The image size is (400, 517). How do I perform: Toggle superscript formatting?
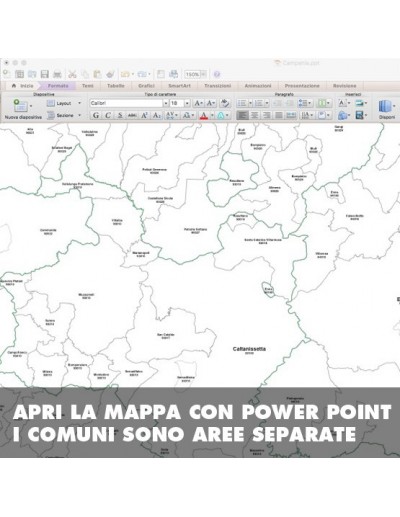pos(144,115)
